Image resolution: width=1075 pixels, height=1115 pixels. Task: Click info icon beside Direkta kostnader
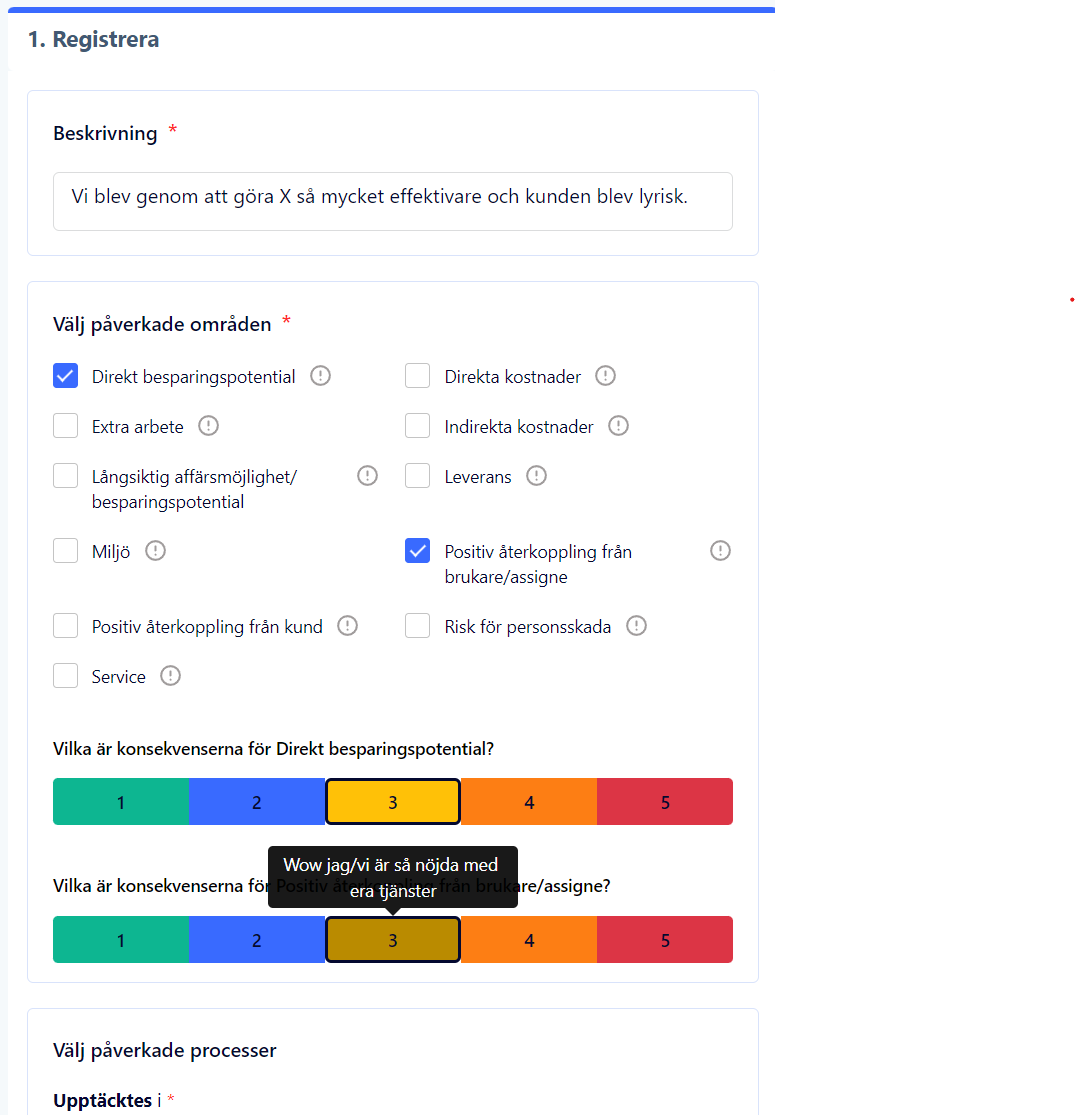[x=605, y=376]
